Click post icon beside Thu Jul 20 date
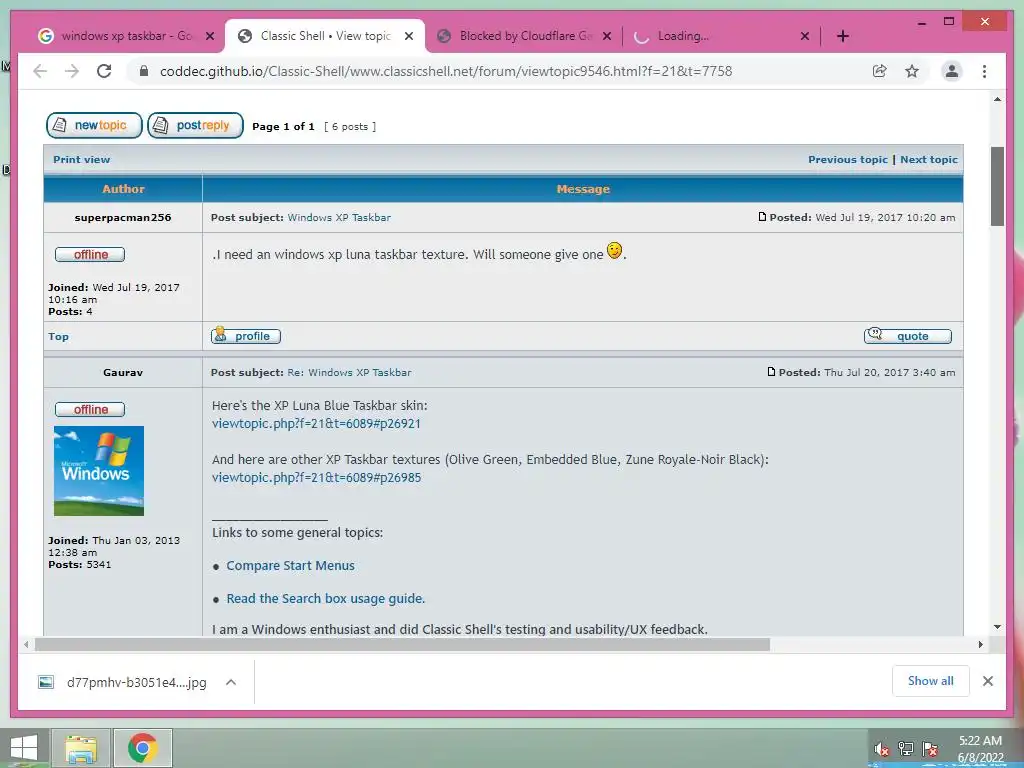The image size is (1024, 768). tap(771, 372)
